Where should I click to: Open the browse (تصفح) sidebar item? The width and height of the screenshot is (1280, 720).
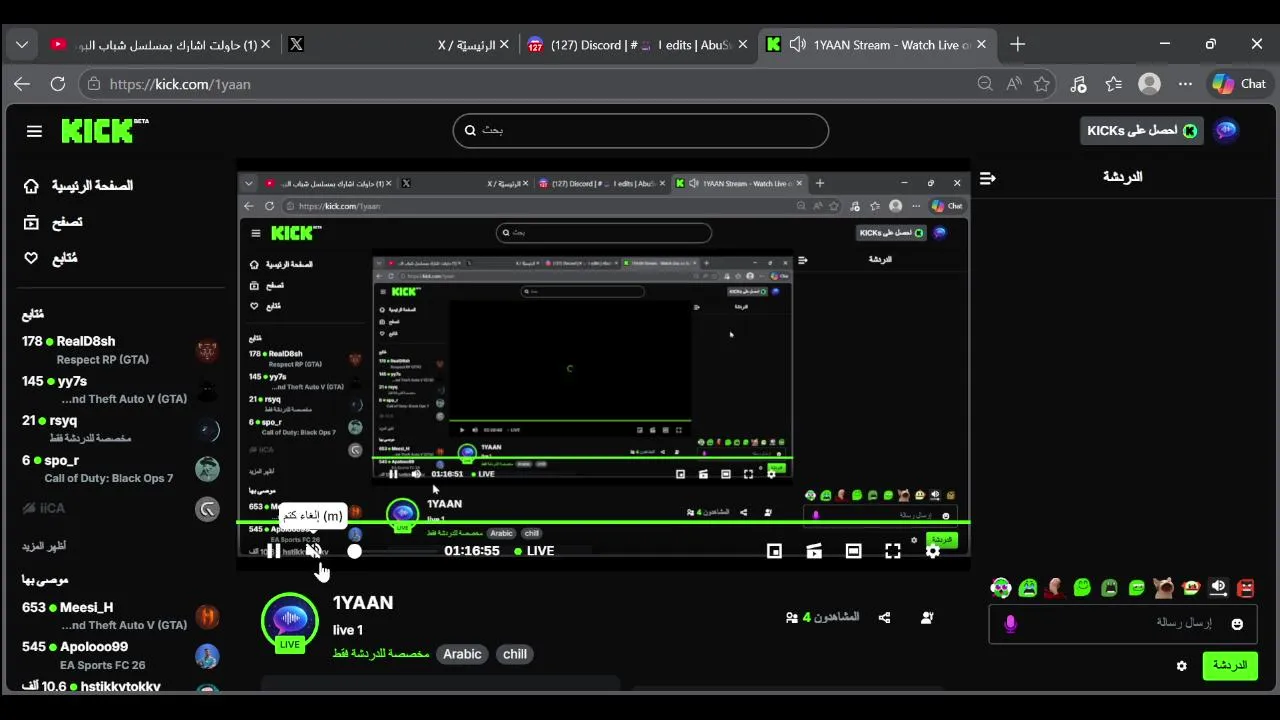[x=53, y=222]
